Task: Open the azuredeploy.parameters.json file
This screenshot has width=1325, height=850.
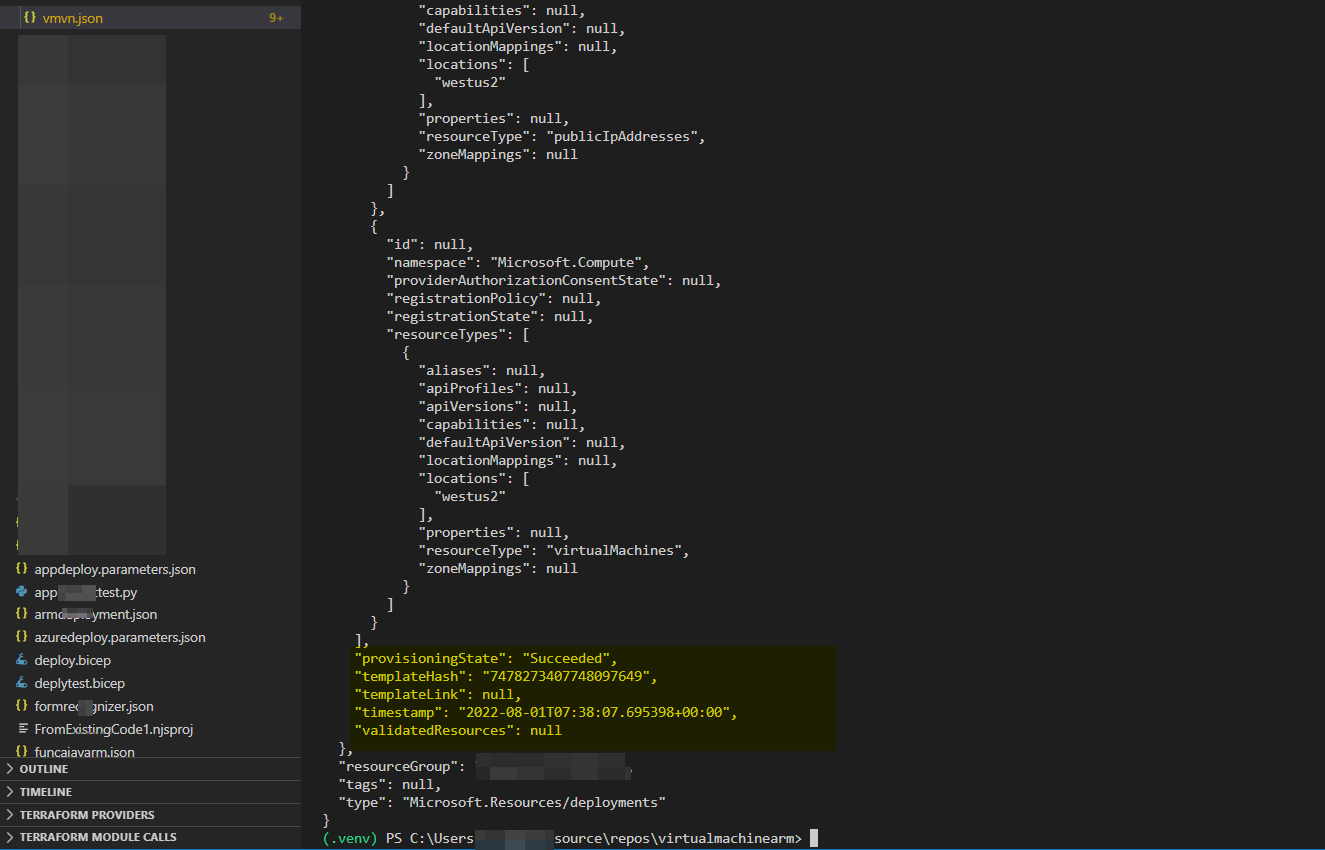Action: click(x=120, y=637)
